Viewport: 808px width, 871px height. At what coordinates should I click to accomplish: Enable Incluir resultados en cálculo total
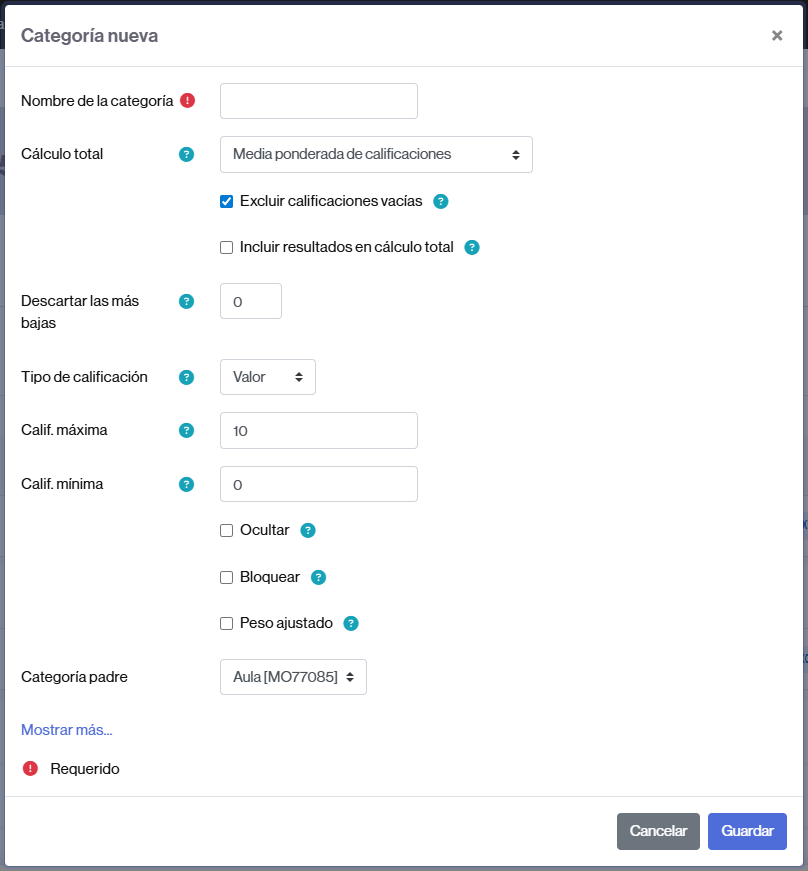(x=227, y=248)
